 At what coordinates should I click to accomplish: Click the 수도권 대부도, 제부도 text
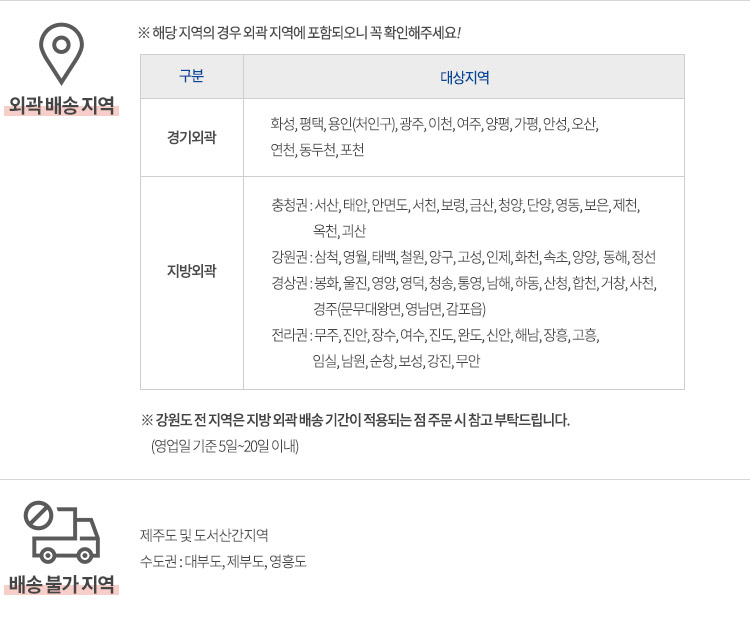223,561
